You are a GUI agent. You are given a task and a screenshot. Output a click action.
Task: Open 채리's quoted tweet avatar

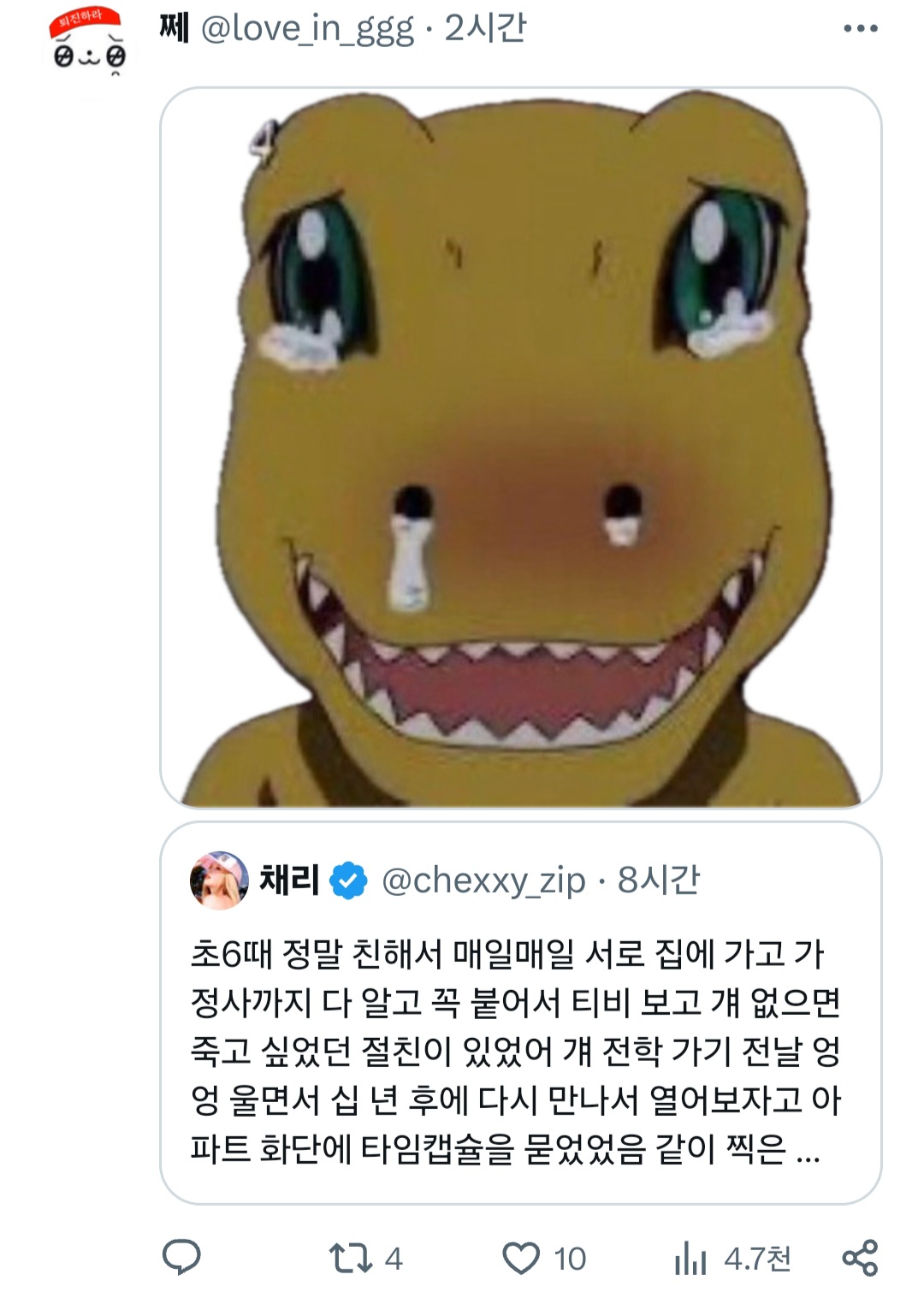(x=219, y=880)
